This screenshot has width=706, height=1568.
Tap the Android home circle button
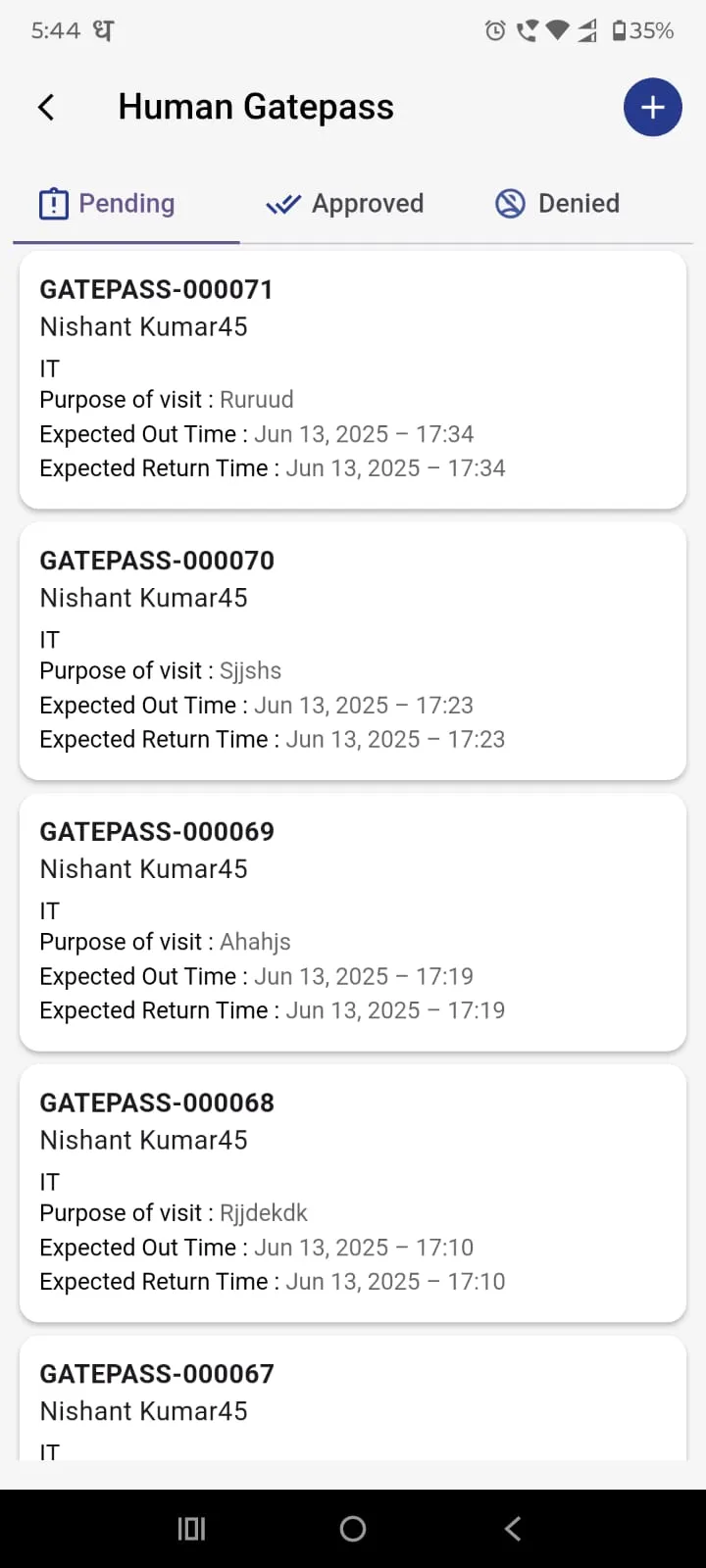click(x=353, y=1529)
